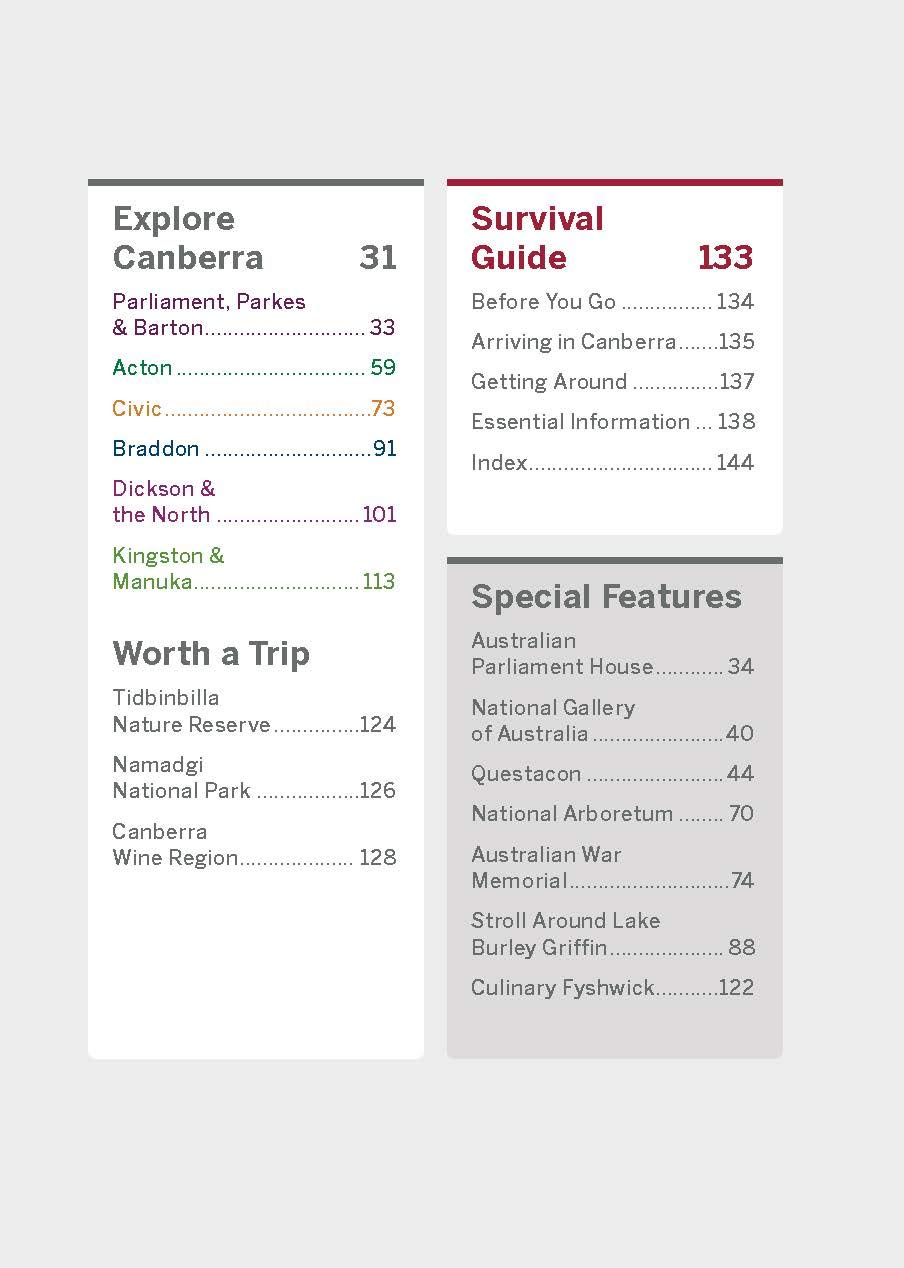
Task: Jump to the Index entry
Action: [612, 463]
